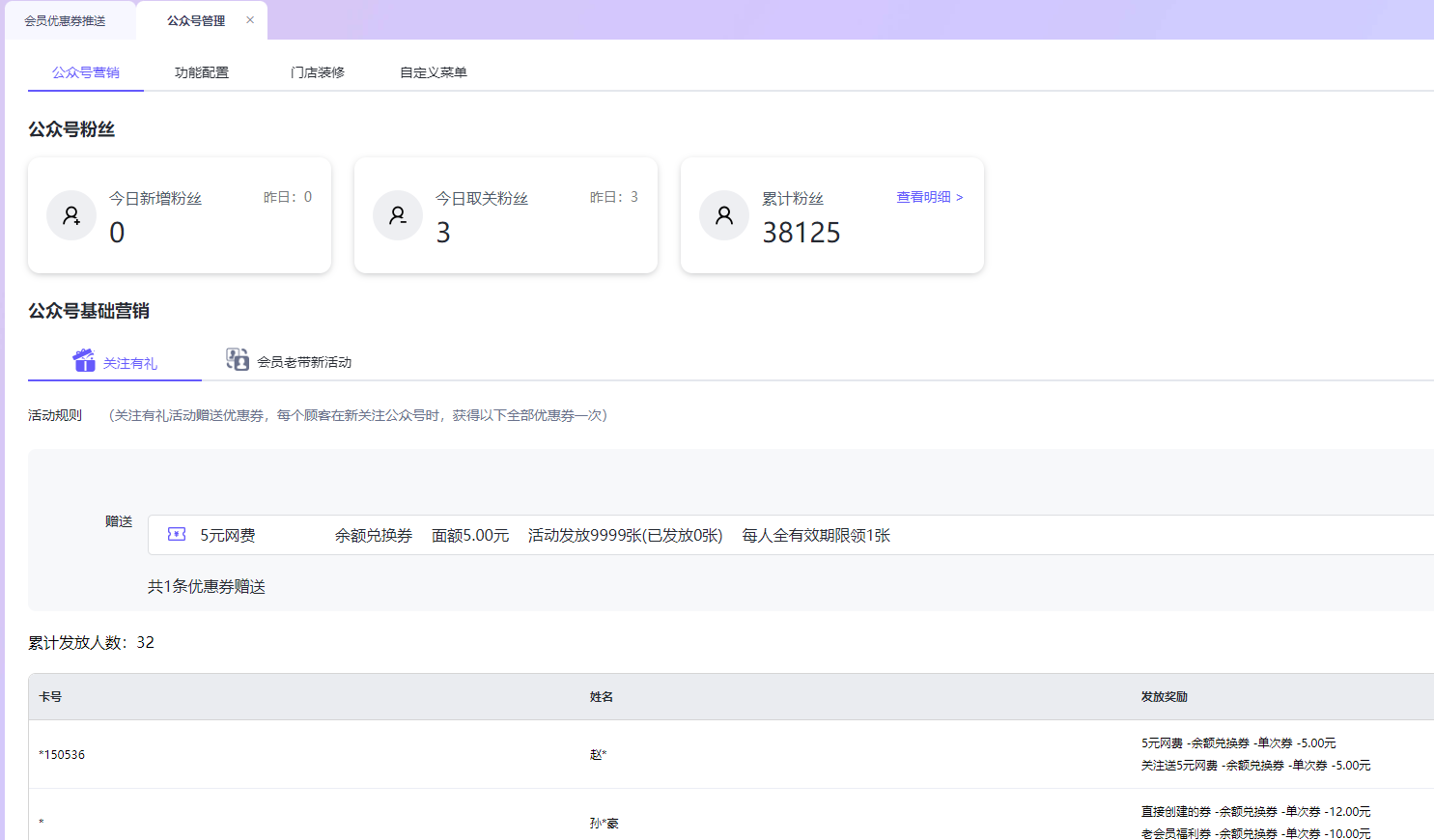Click the 今日新增粉丝 user-plus icon

click(x=71, y=215)
